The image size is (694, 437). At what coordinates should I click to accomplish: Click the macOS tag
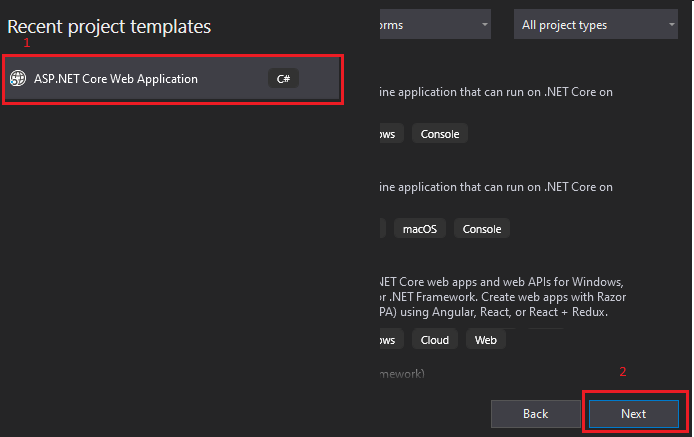tap(420, 229)
